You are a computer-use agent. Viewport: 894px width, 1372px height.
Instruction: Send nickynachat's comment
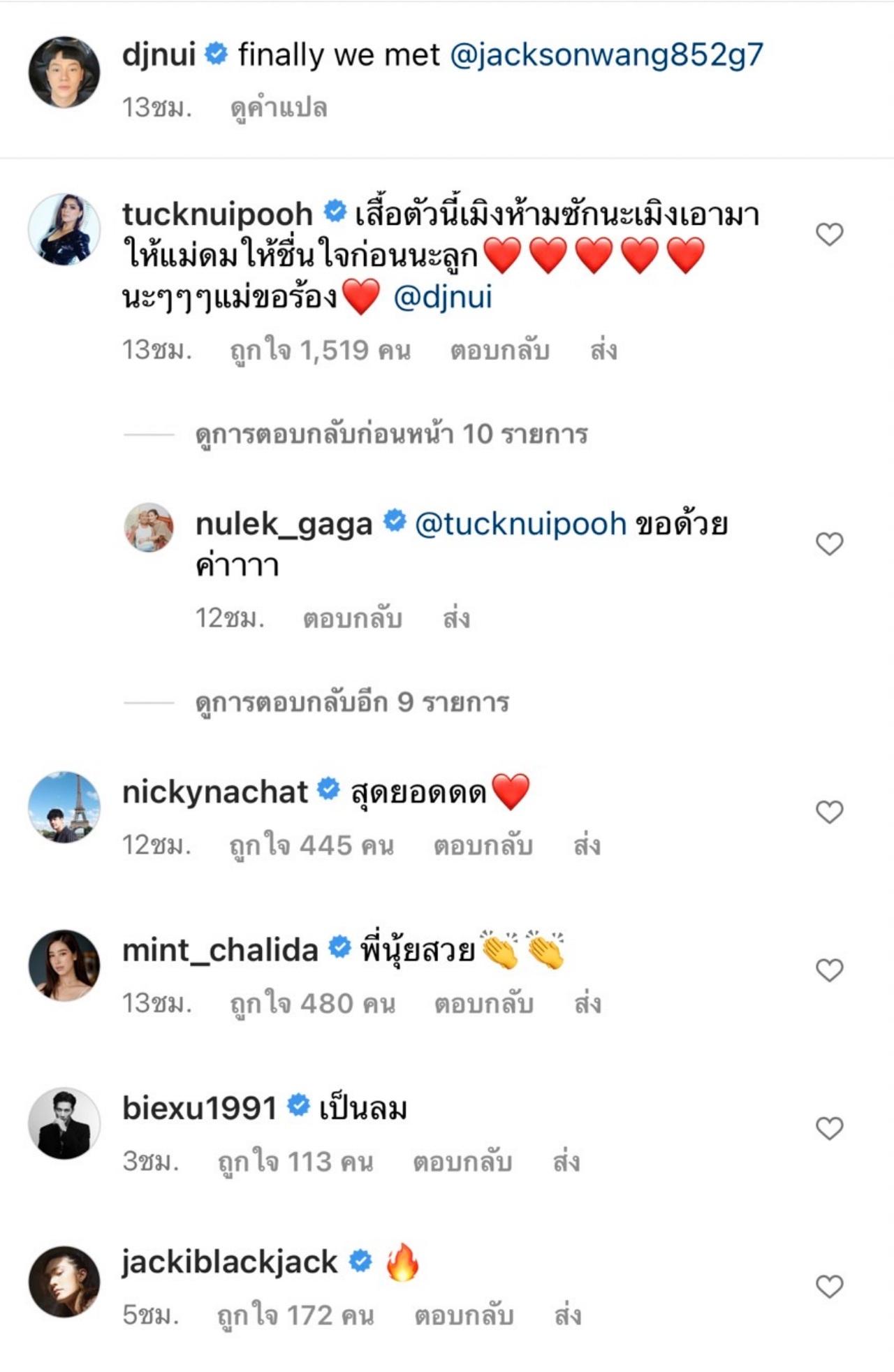(x=587, y=846)
